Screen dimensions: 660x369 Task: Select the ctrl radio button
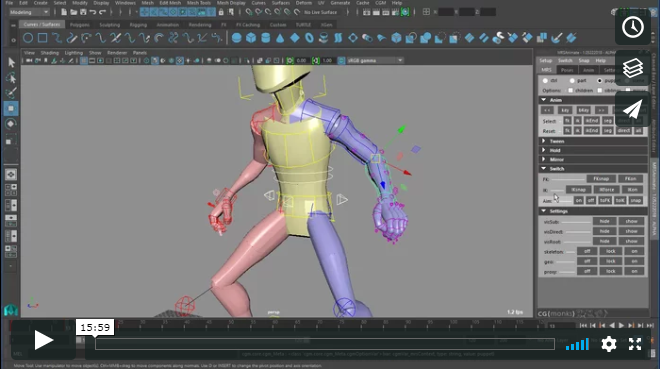pos(546,80)
